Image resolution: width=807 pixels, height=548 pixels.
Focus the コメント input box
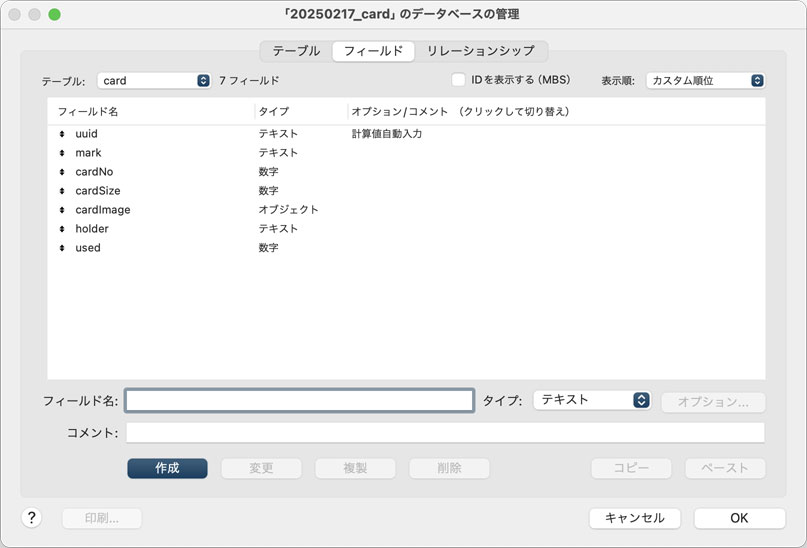click(x=445, y=433)
